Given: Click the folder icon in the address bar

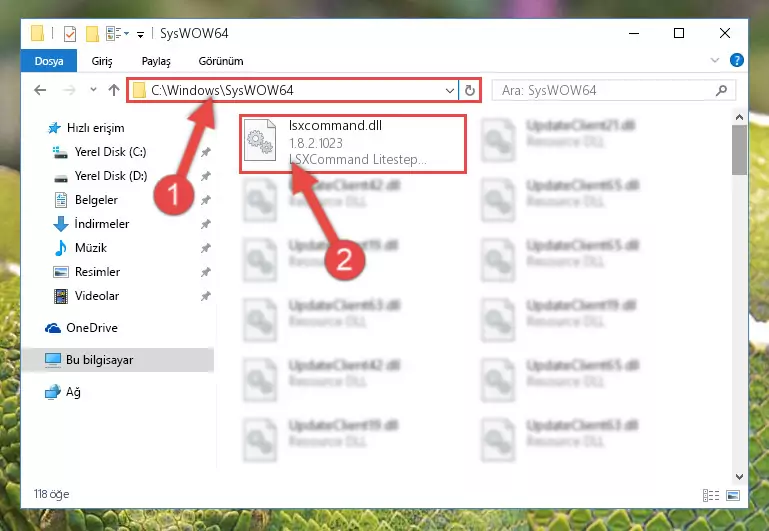Looking at the screenshot, I should pyautogui.click(x=139, y=90).
